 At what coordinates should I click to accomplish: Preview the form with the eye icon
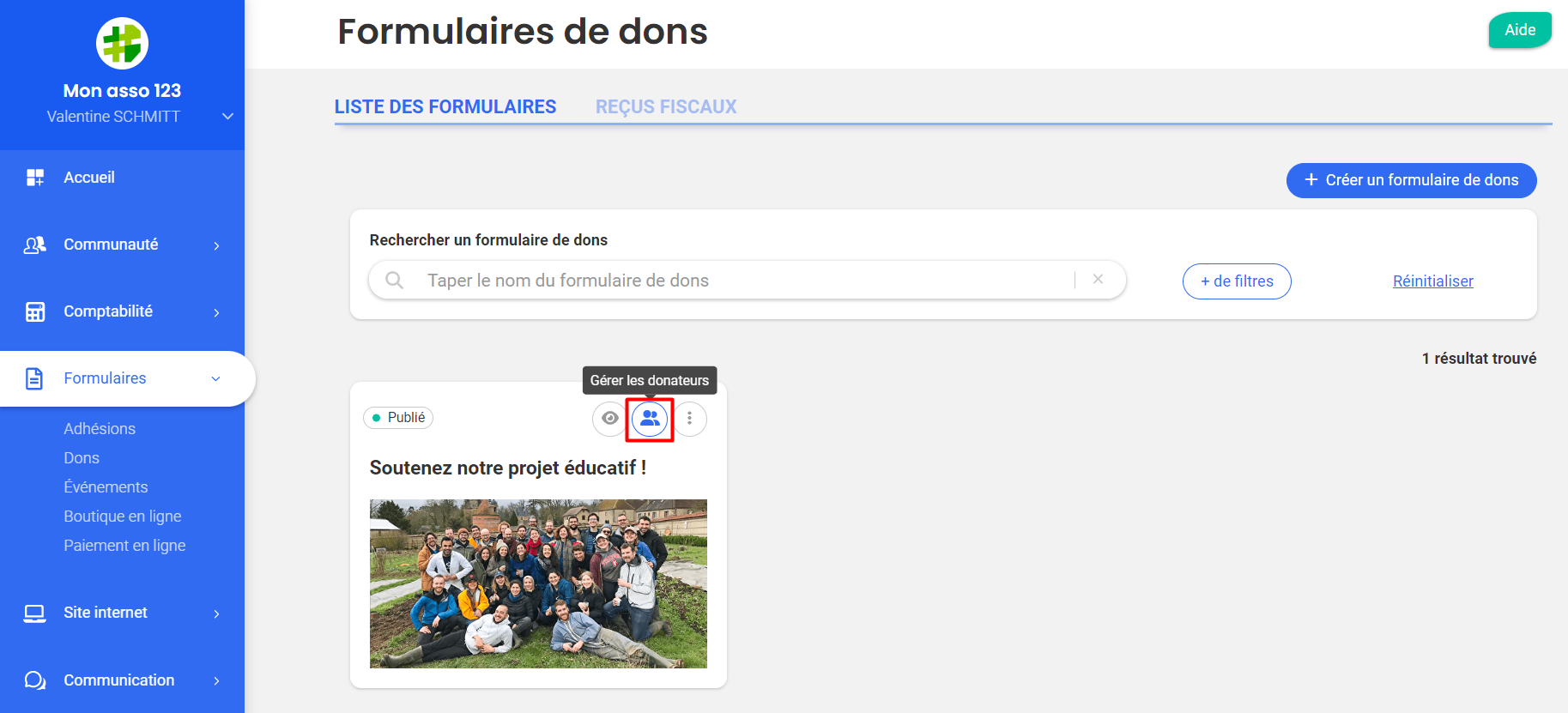click(609, 419)
